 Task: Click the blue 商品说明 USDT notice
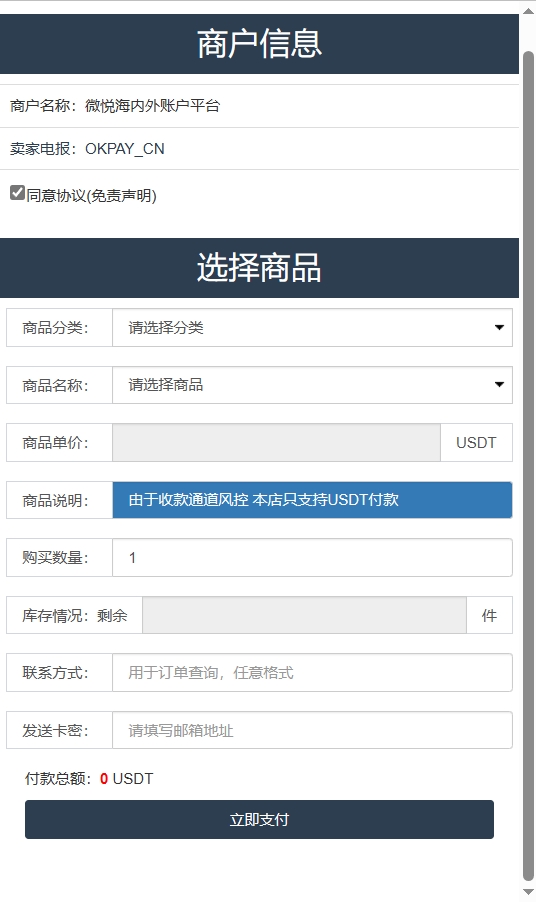(312, 500)
